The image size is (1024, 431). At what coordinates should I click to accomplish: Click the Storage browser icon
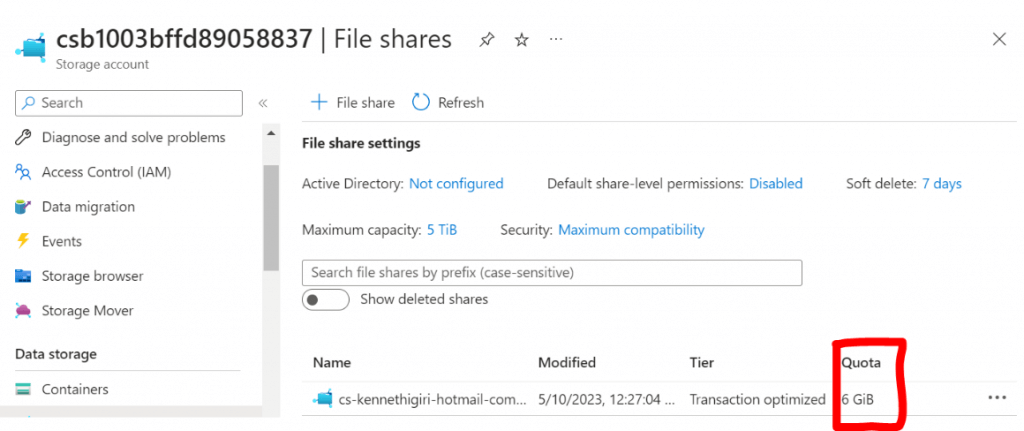[x=23, y=276]
